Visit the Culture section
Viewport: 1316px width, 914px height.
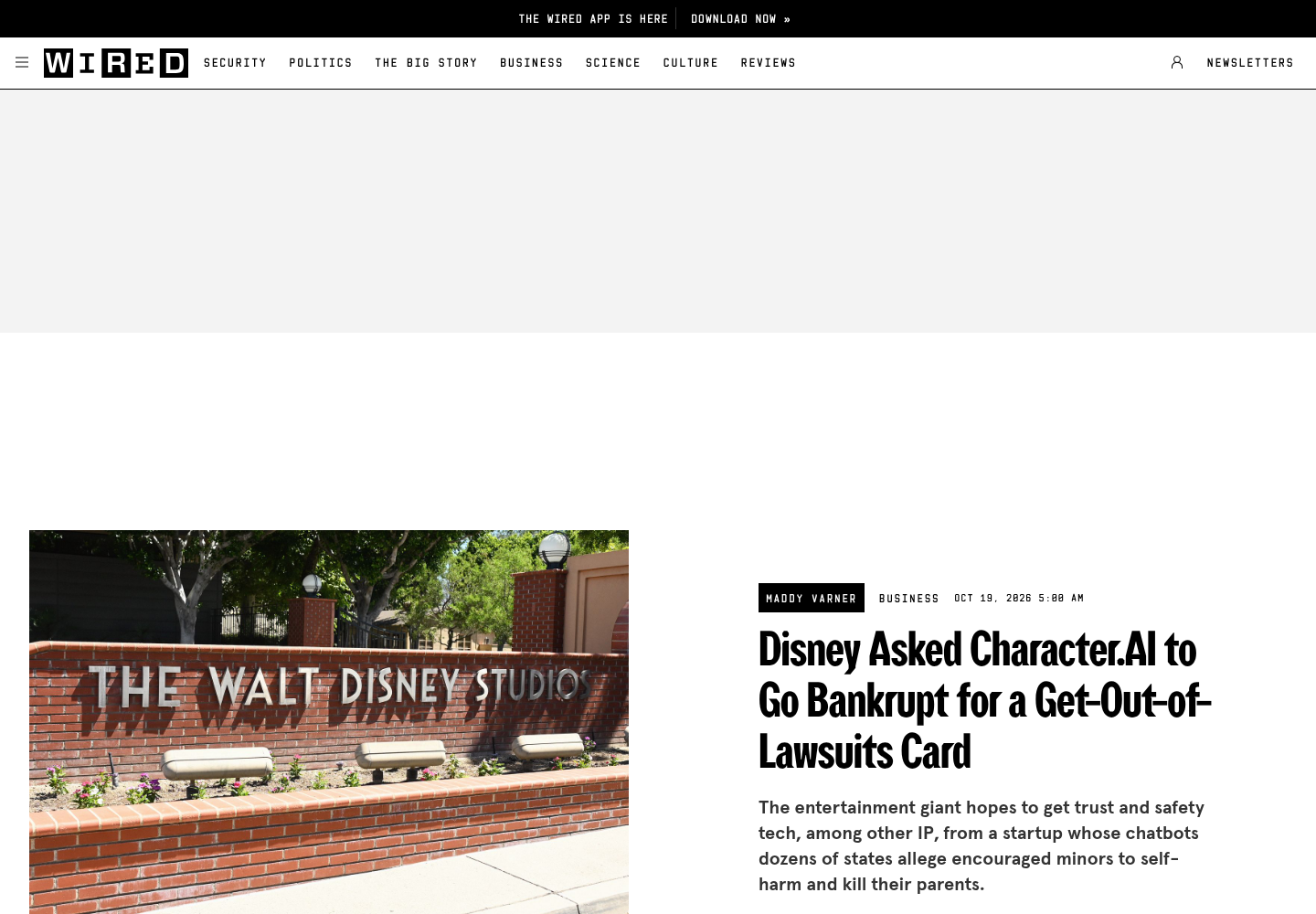tap(691, 63)
